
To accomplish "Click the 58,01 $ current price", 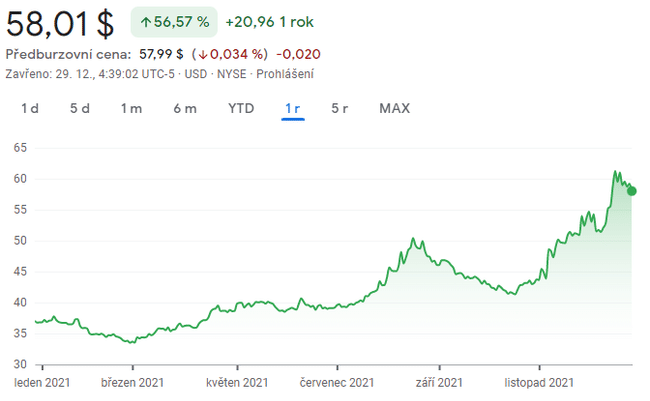I will tap(60, 23).
